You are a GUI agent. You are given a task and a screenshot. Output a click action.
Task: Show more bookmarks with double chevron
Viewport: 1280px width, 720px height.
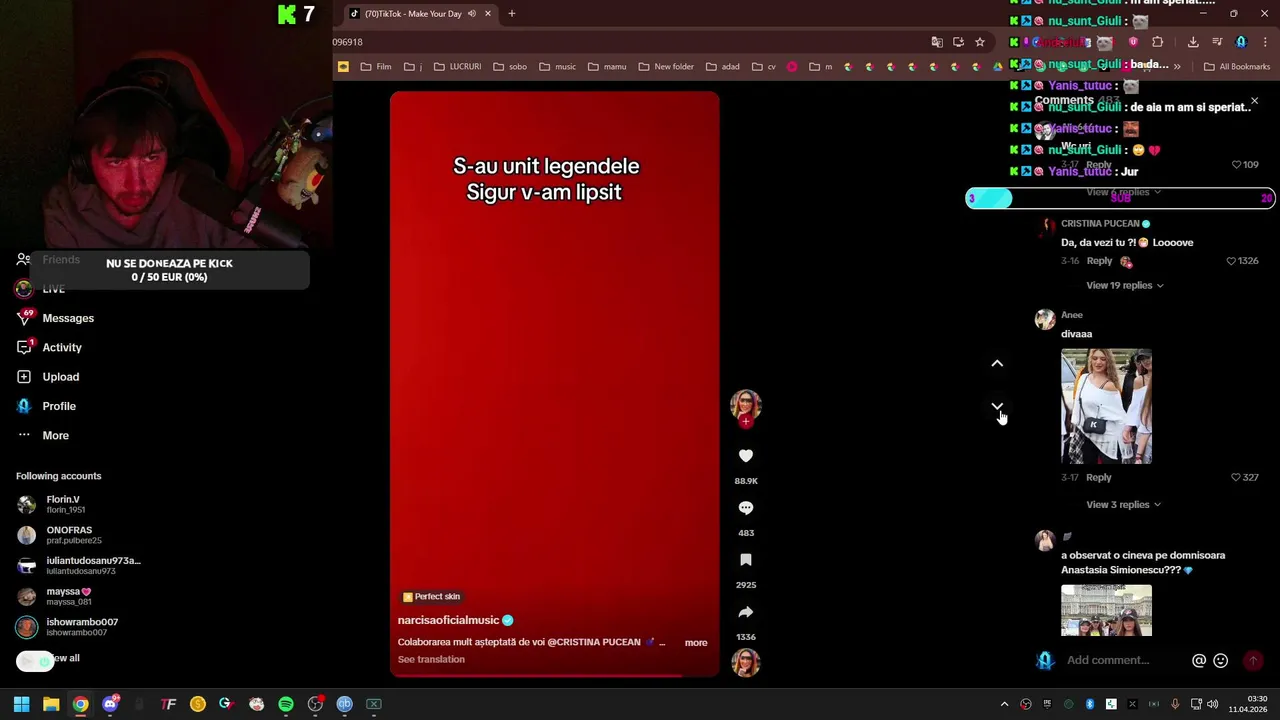1177,67
